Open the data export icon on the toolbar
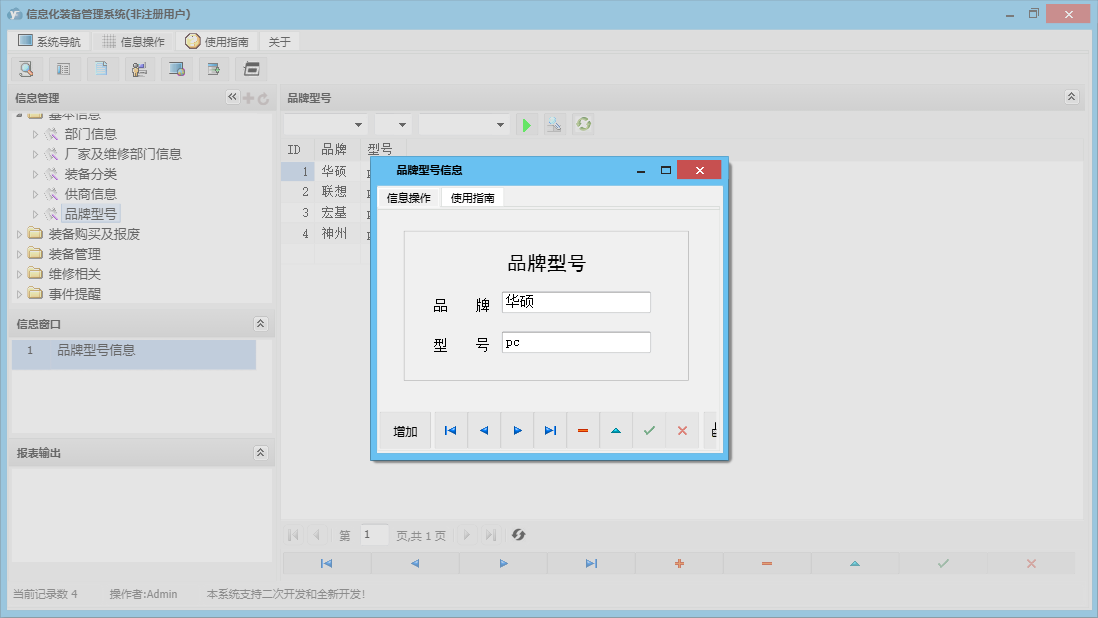 click(213, 68)
